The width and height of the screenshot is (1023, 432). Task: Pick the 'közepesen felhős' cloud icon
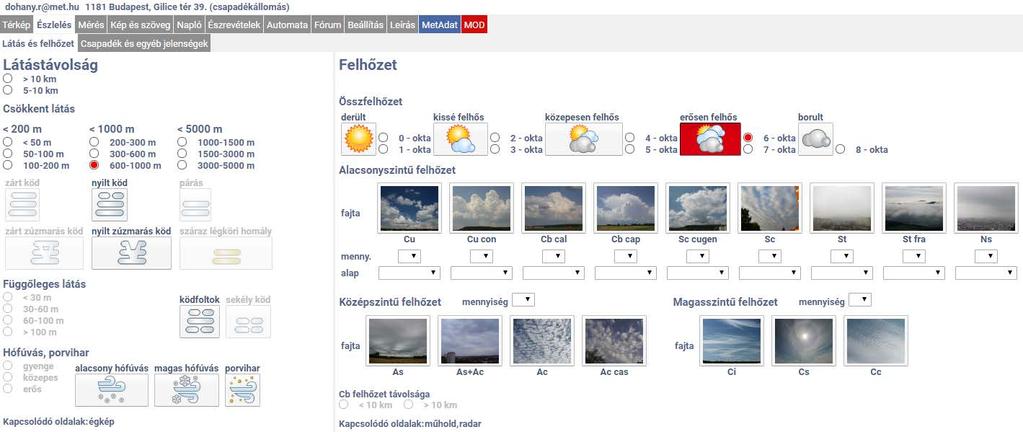pos(583,139)
